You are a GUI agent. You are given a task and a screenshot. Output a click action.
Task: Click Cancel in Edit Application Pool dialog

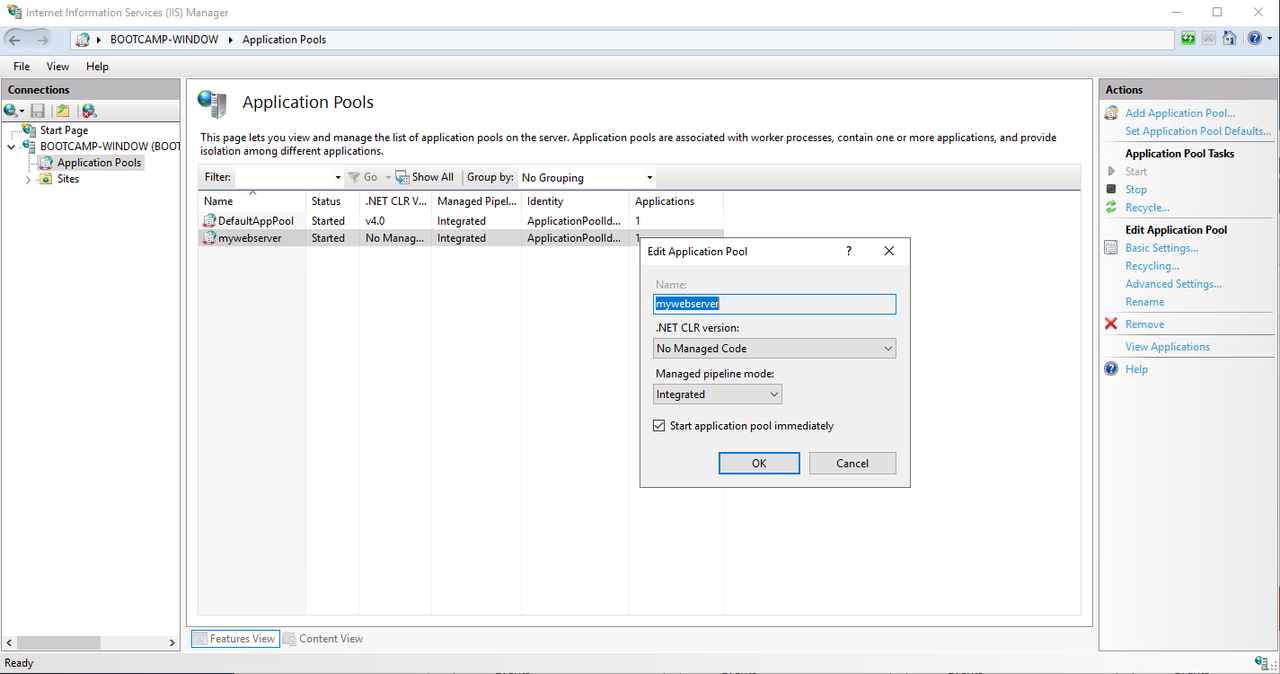852,463
